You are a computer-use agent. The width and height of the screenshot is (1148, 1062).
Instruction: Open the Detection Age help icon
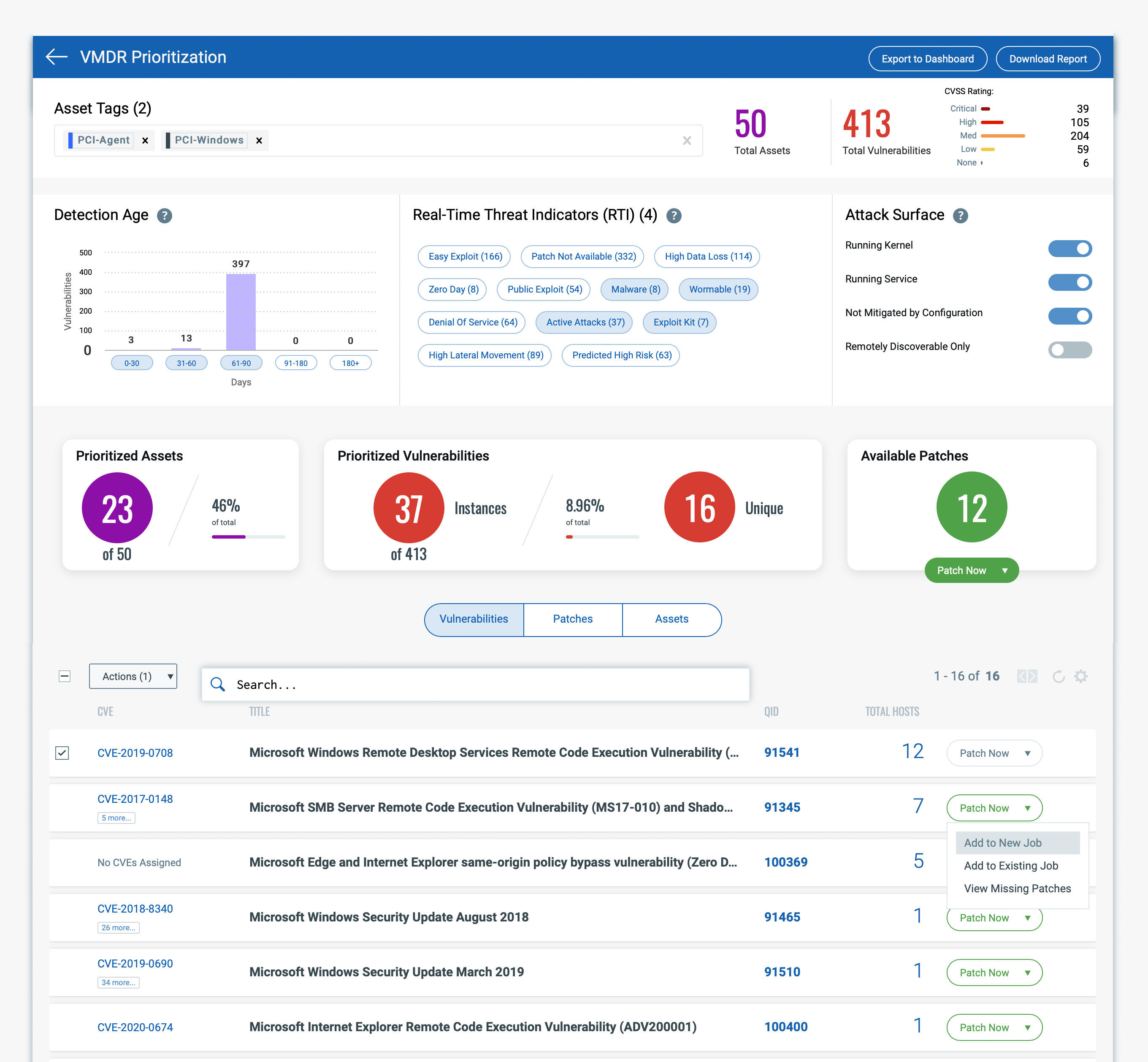pos(164,216)
